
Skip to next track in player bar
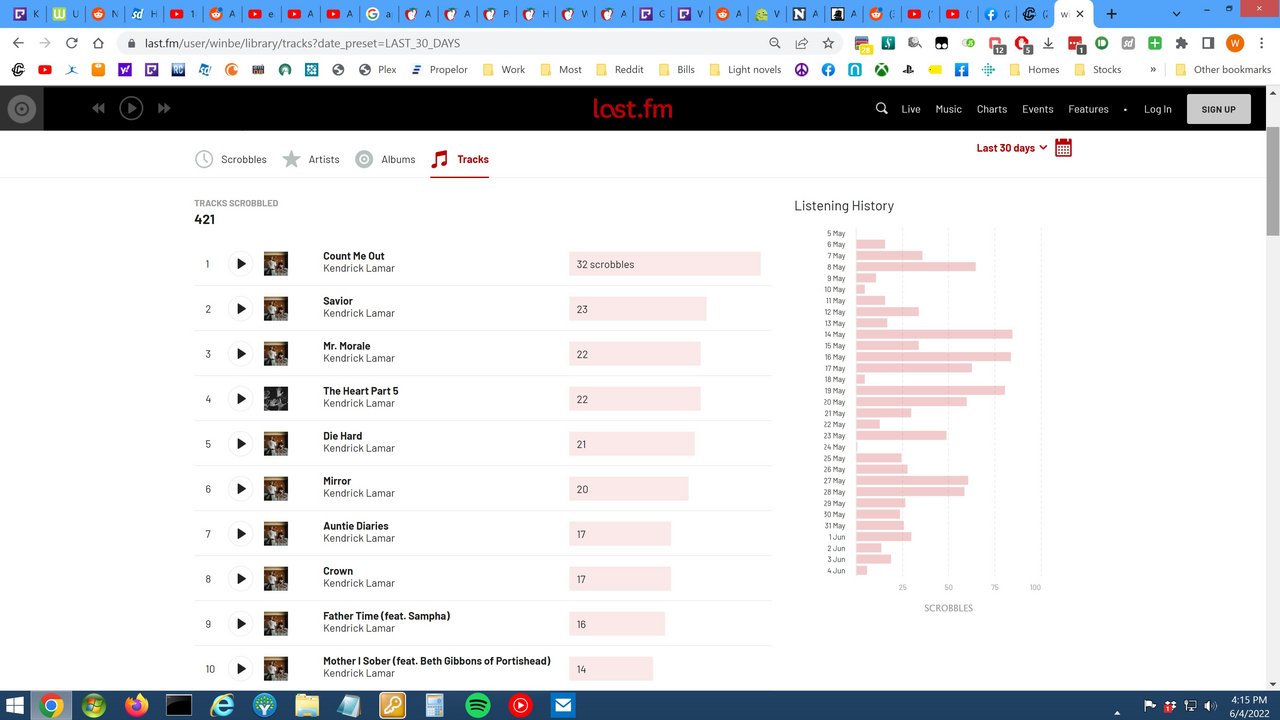(164, 108)
